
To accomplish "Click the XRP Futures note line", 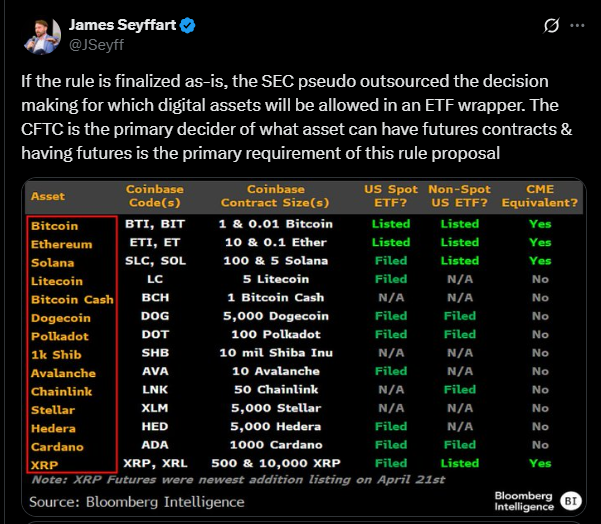I will [238, 480].
